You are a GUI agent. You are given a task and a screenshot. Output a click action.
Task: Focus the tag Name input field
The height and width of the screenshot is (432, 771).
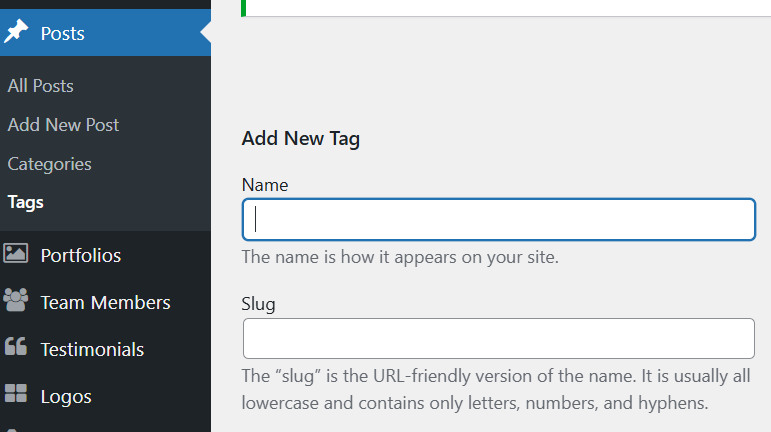click(x=498, y=220)
